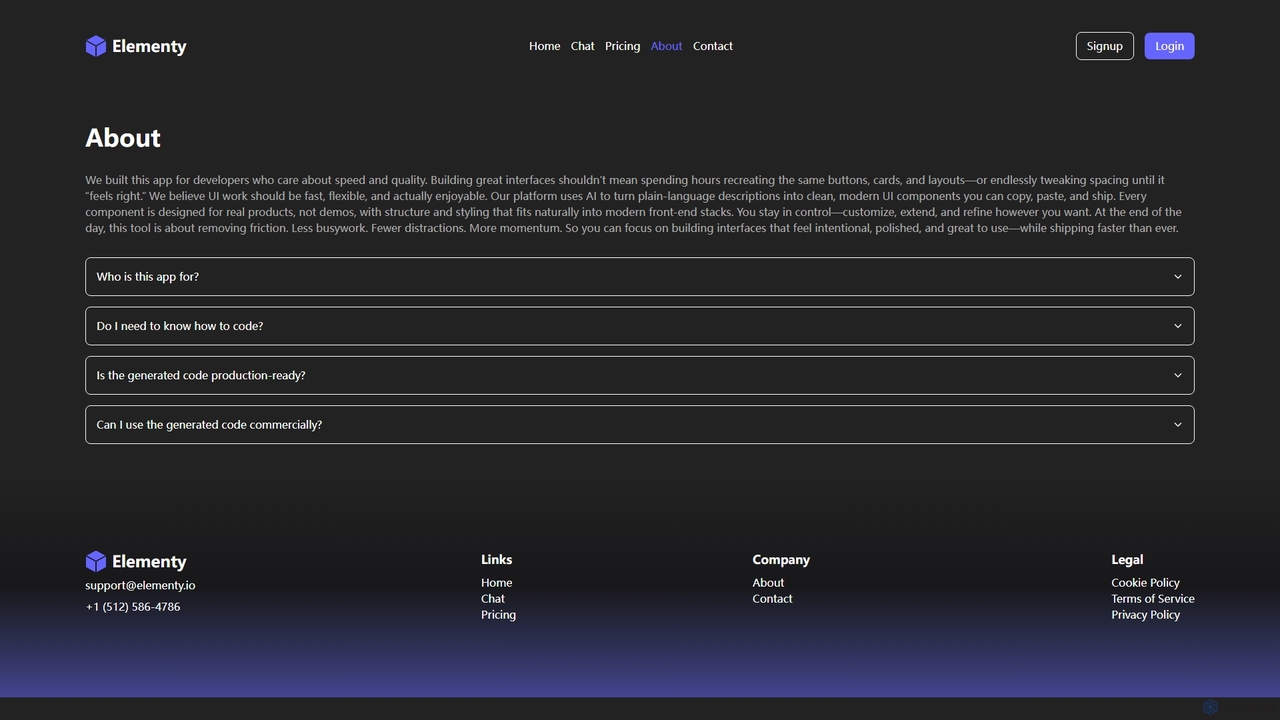
Task: Click the phone number +1 (512) 586-4786
Action: (x=133, y=607)
